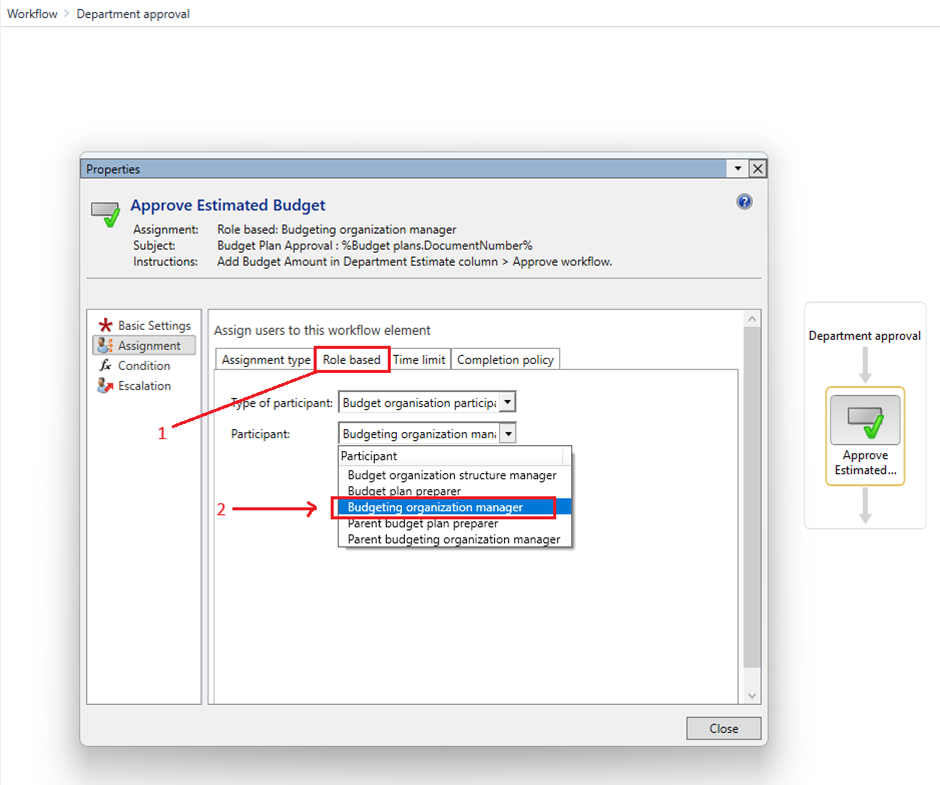Select the Approve Estimated workflow node icon
Screen dimensions: 940x785
point(864,420)
